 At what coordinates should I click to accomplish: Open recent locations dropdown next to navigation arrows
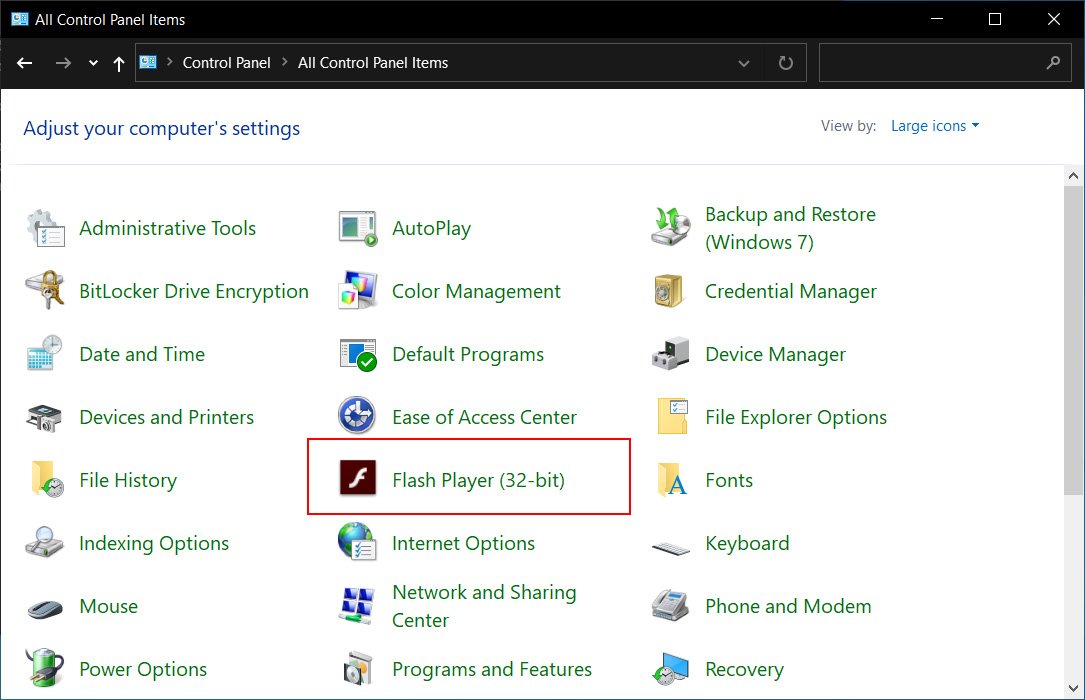coord(92,62)
